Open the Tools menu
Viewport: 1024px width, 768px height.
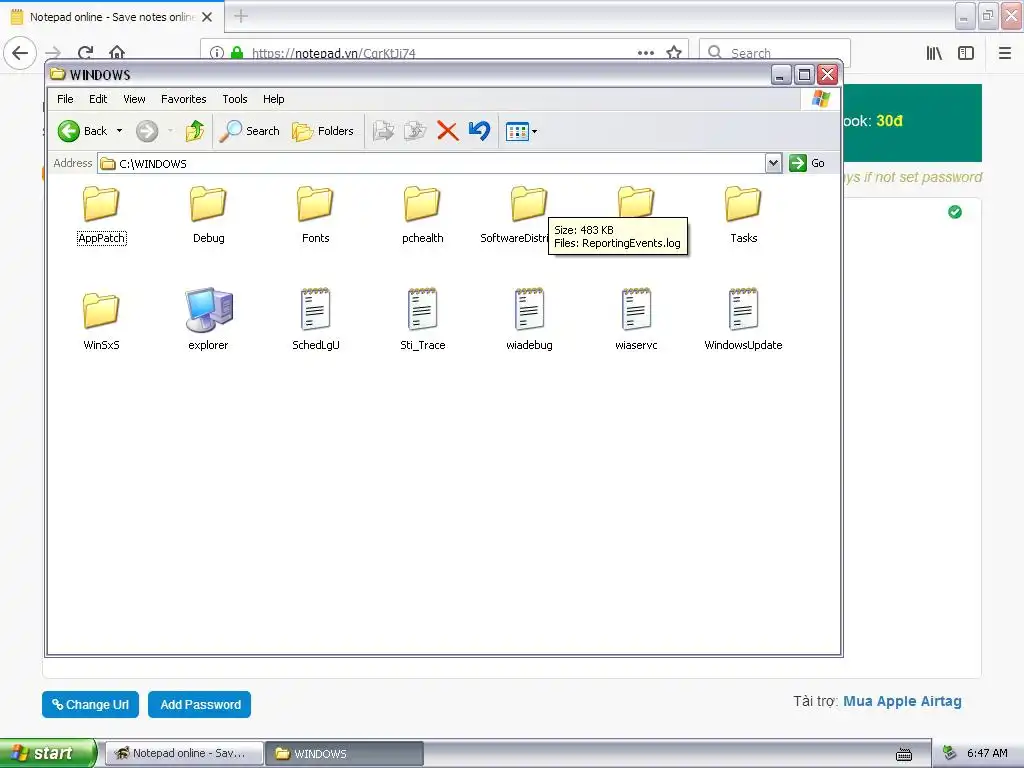click(x=234, y=99)
